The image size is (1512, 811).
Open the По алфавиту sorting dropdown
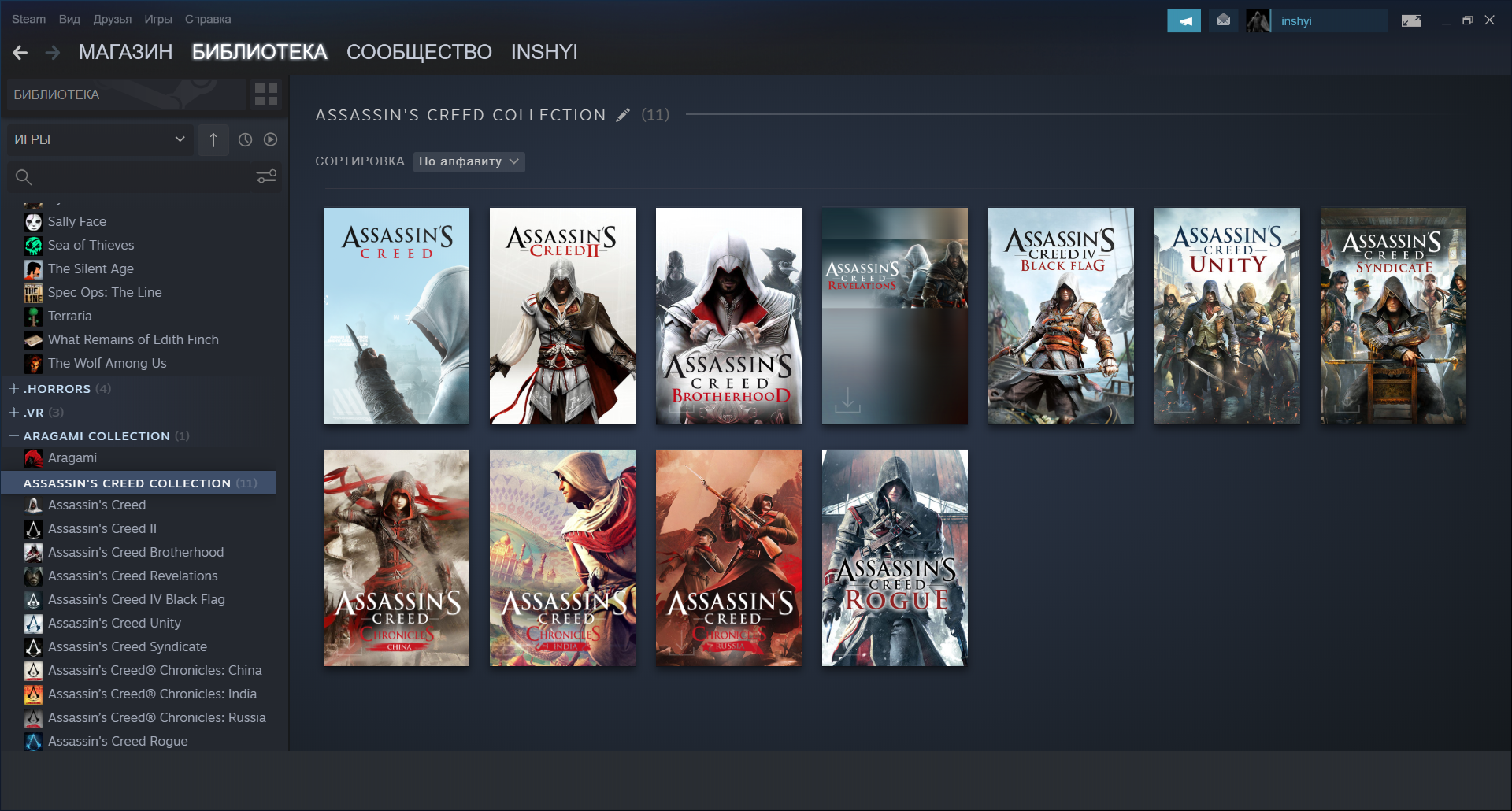click(x=469, y=161)
